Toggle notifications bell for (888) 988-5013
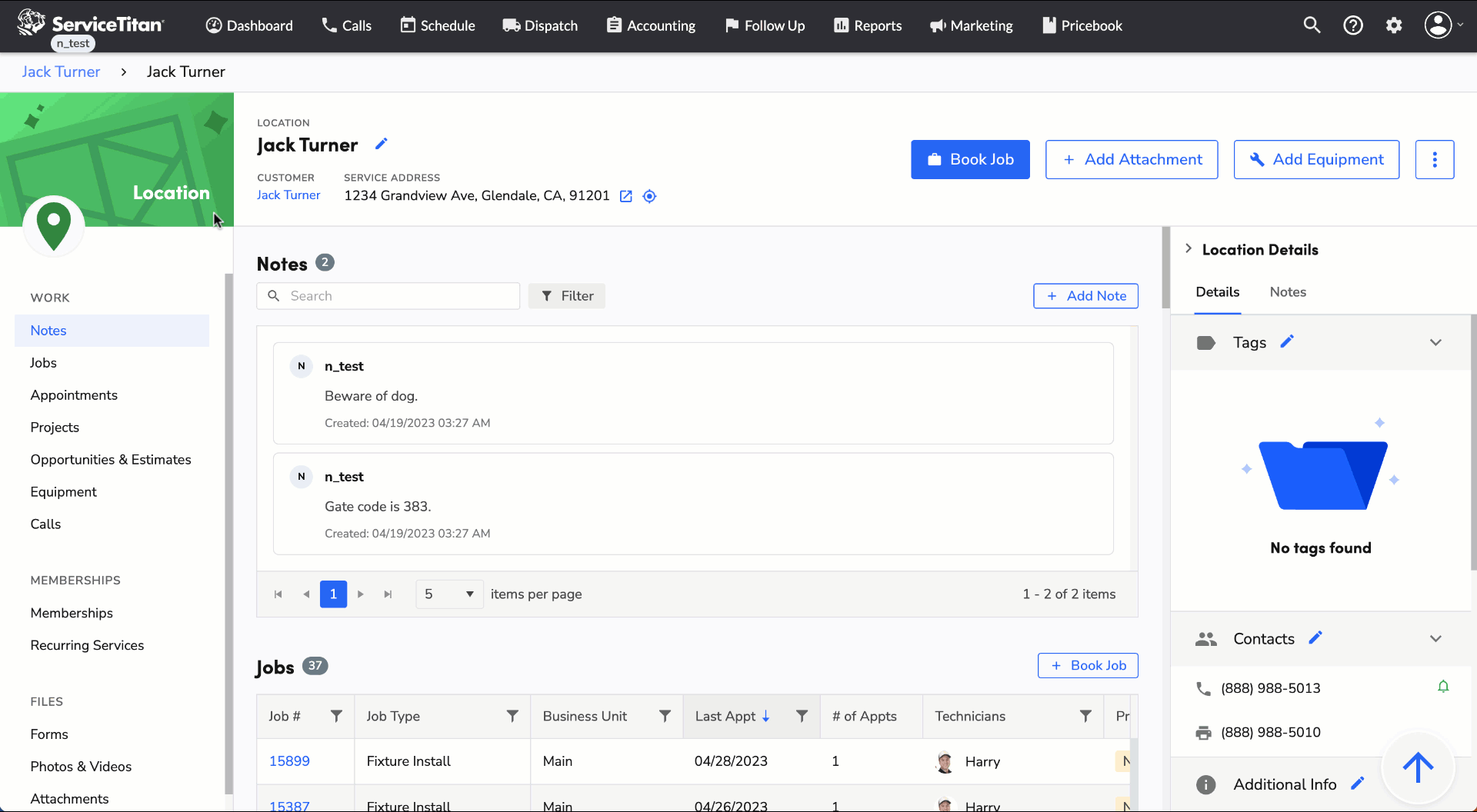The image size is (1477, 812). (1444, 687)
